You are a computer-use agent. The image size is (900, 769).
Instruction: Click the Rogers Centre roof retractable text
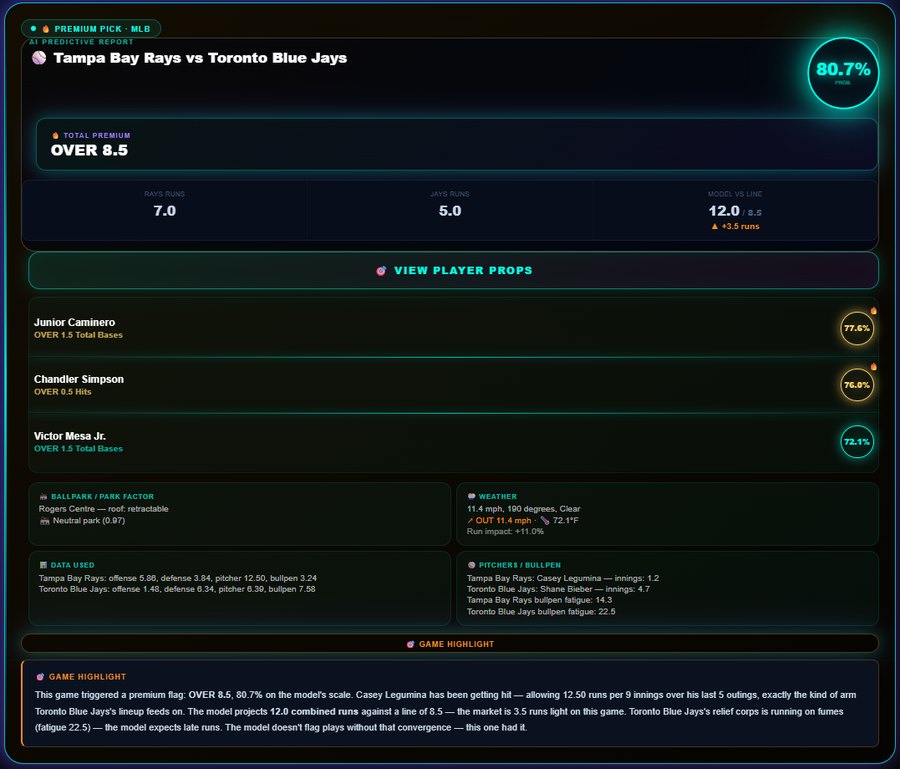[104, 509]
